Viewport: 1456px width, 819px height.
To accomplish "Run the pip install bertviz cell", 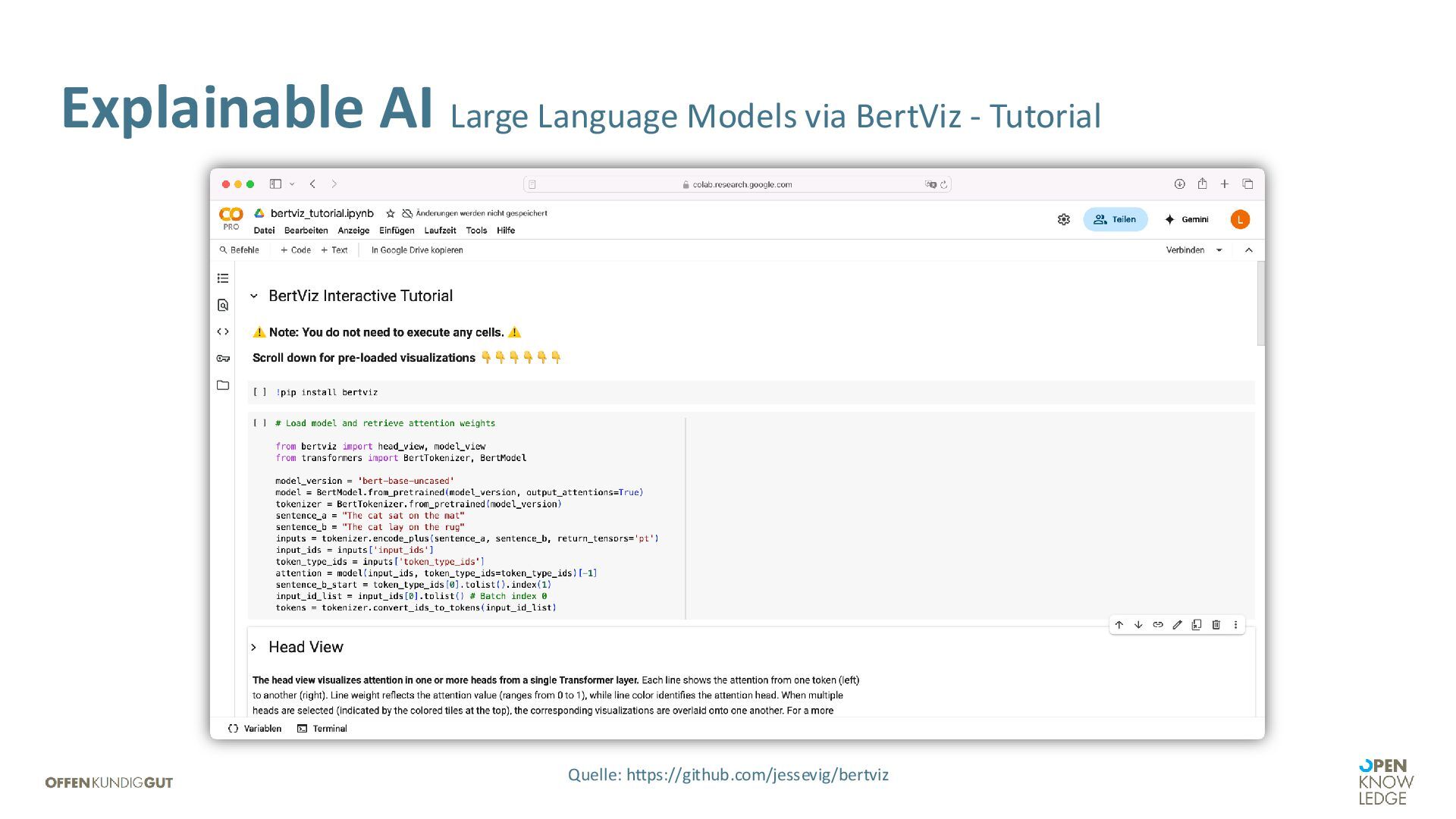I will coord(260,392).
